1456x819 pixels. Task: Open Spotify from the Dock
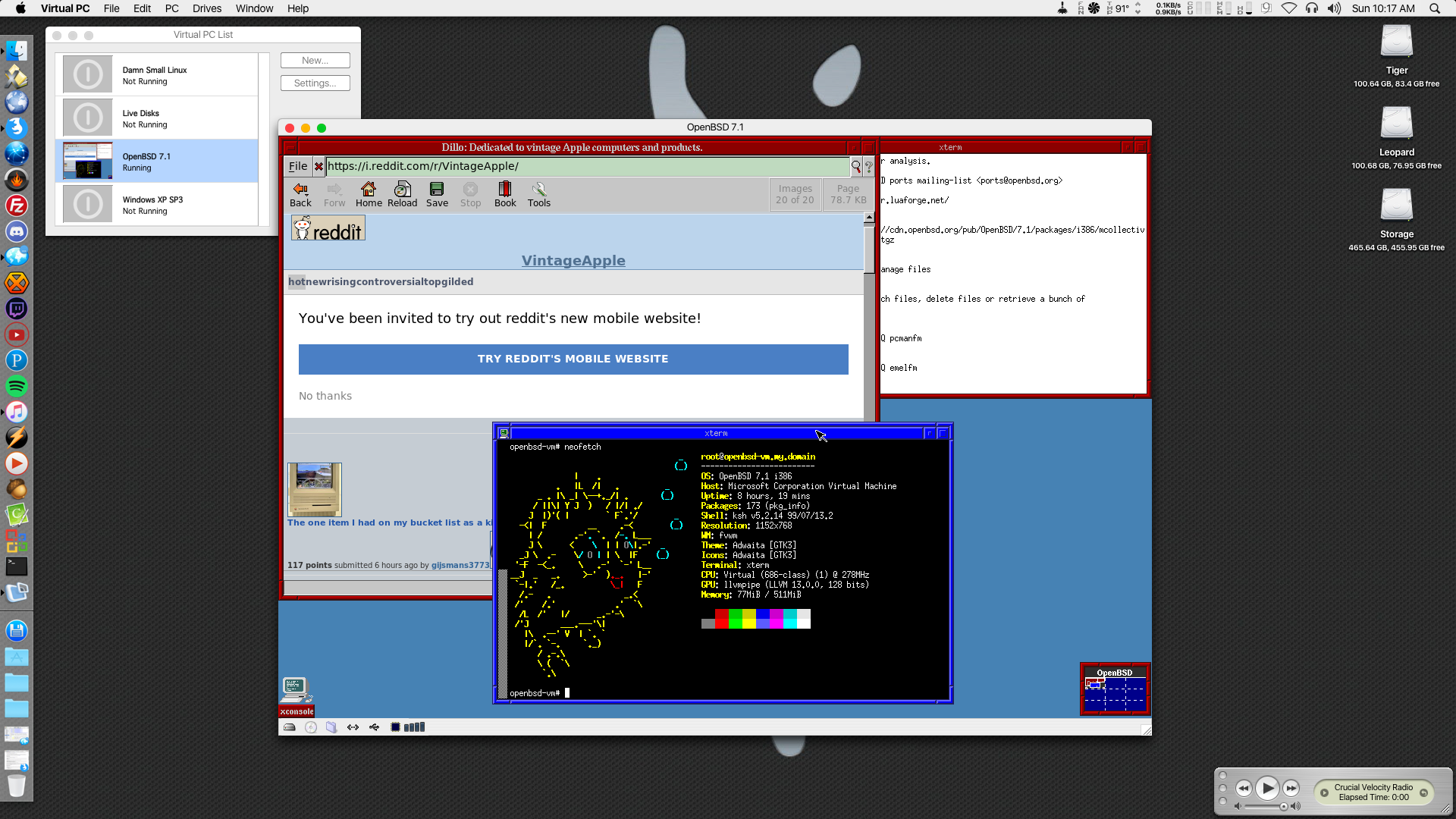[16, 386]
